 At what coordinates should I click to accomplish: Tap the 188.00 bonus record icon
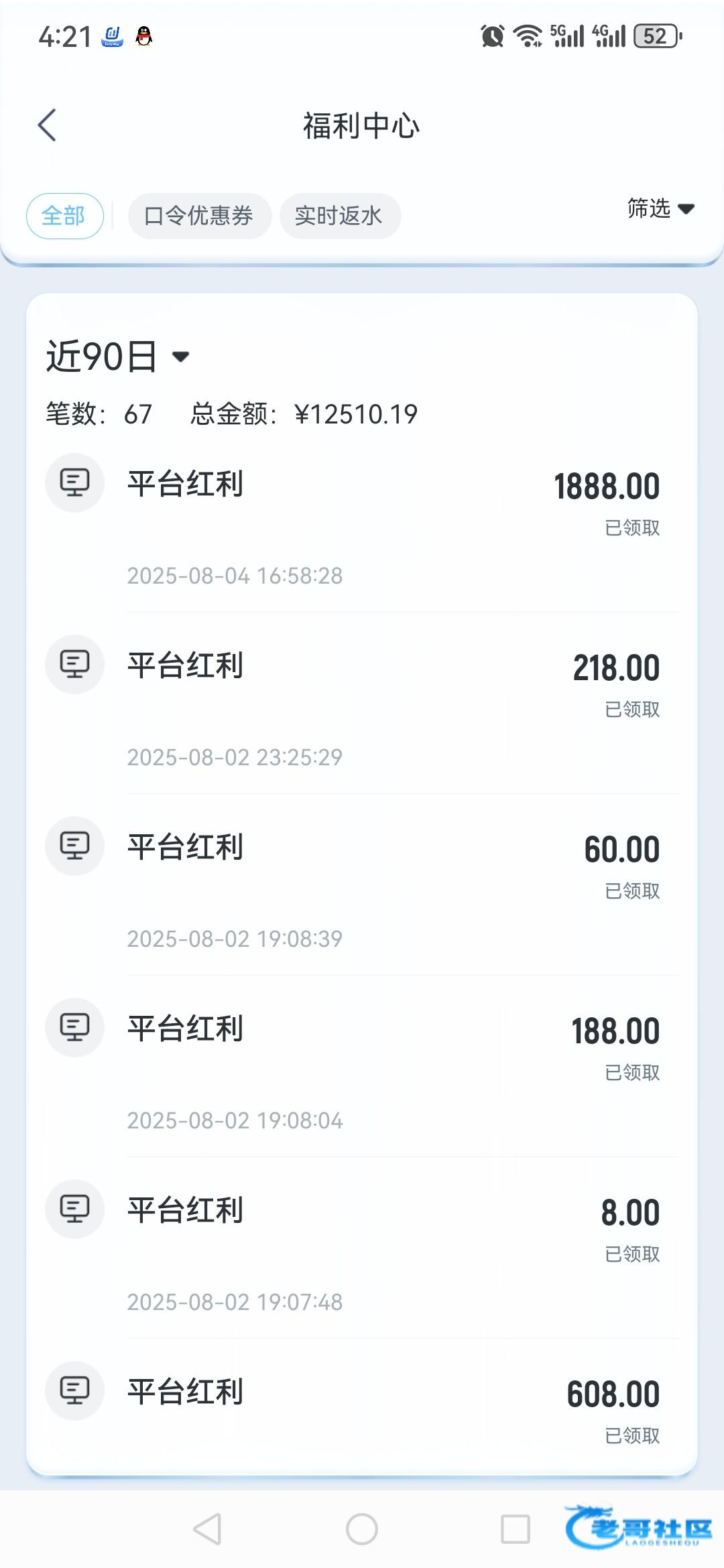tap(74, 1027)
